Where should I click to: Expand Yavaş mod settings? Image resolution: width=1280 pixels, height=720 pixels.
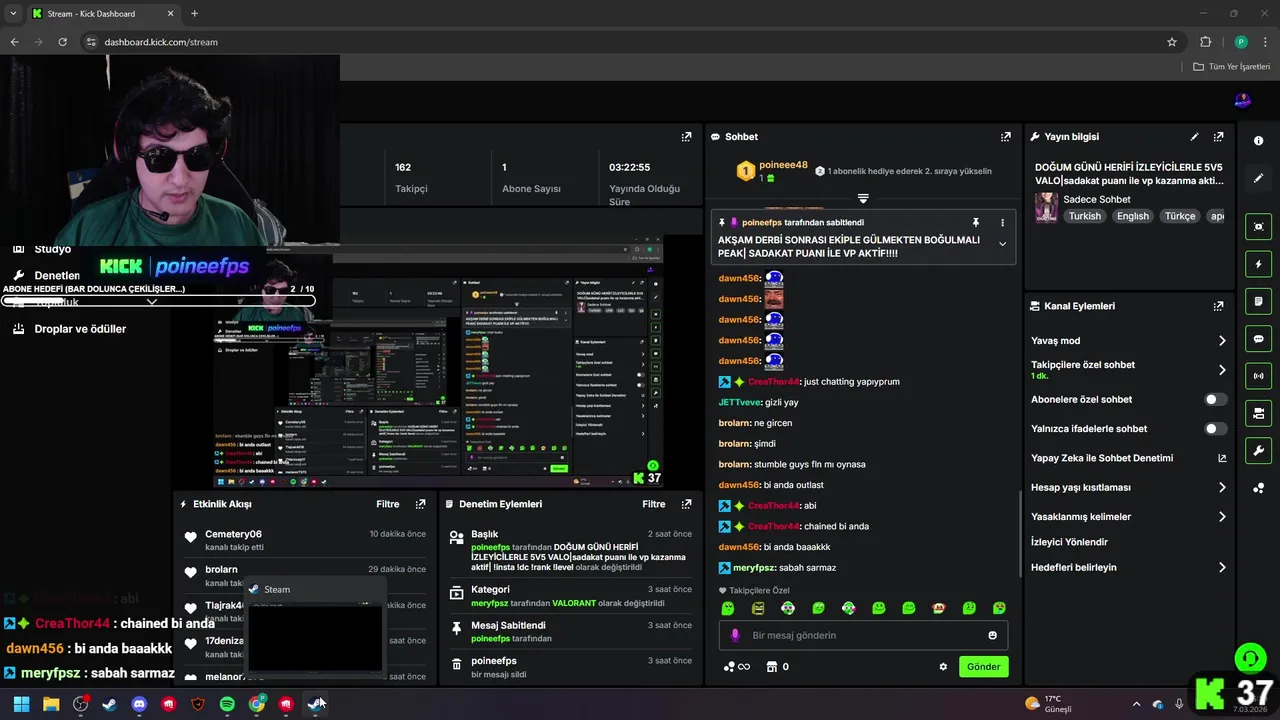coord(1128,341)
